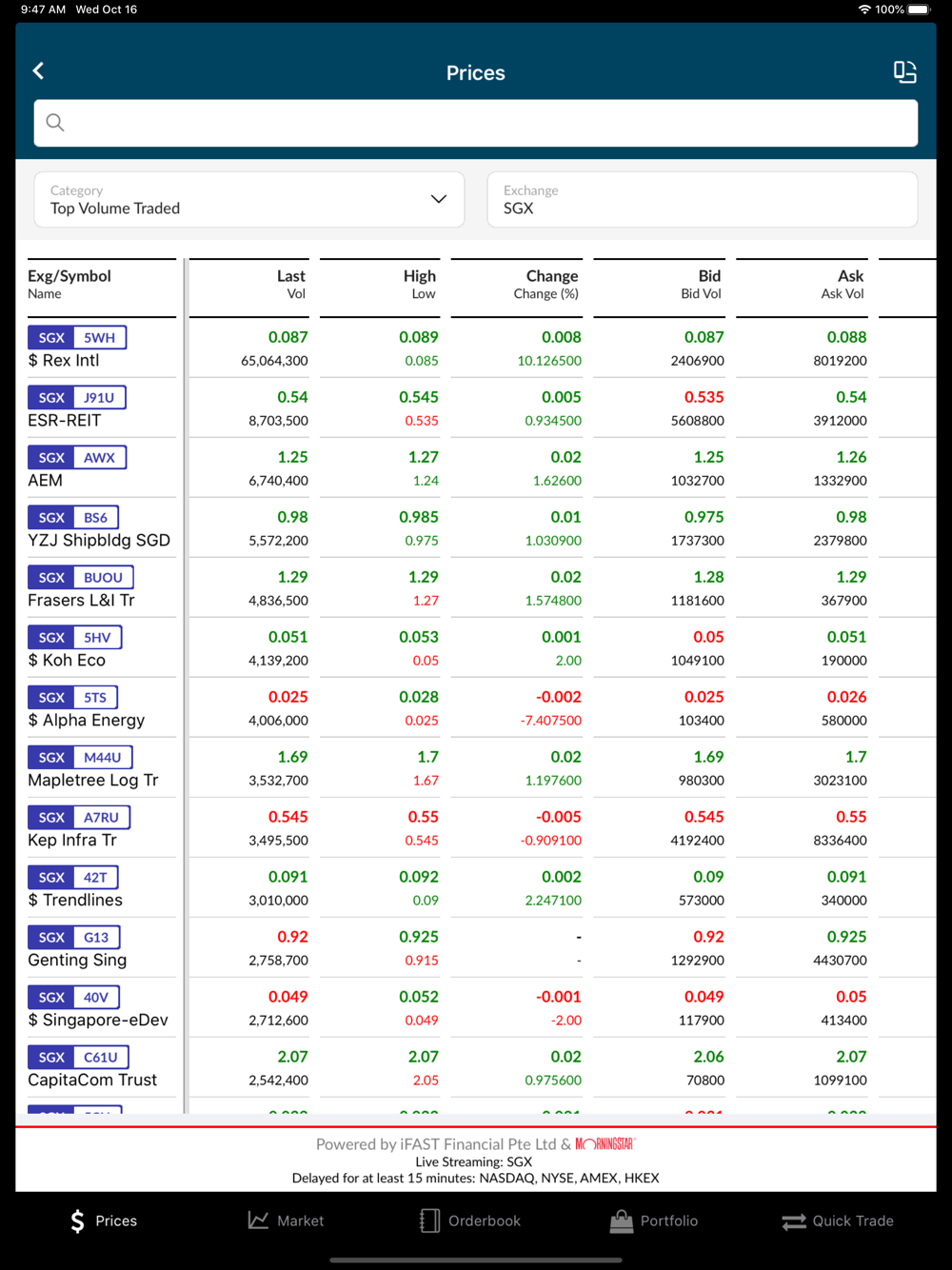Tap the back arrow icon
The image size is (952, 1270).
coord(38,71)
